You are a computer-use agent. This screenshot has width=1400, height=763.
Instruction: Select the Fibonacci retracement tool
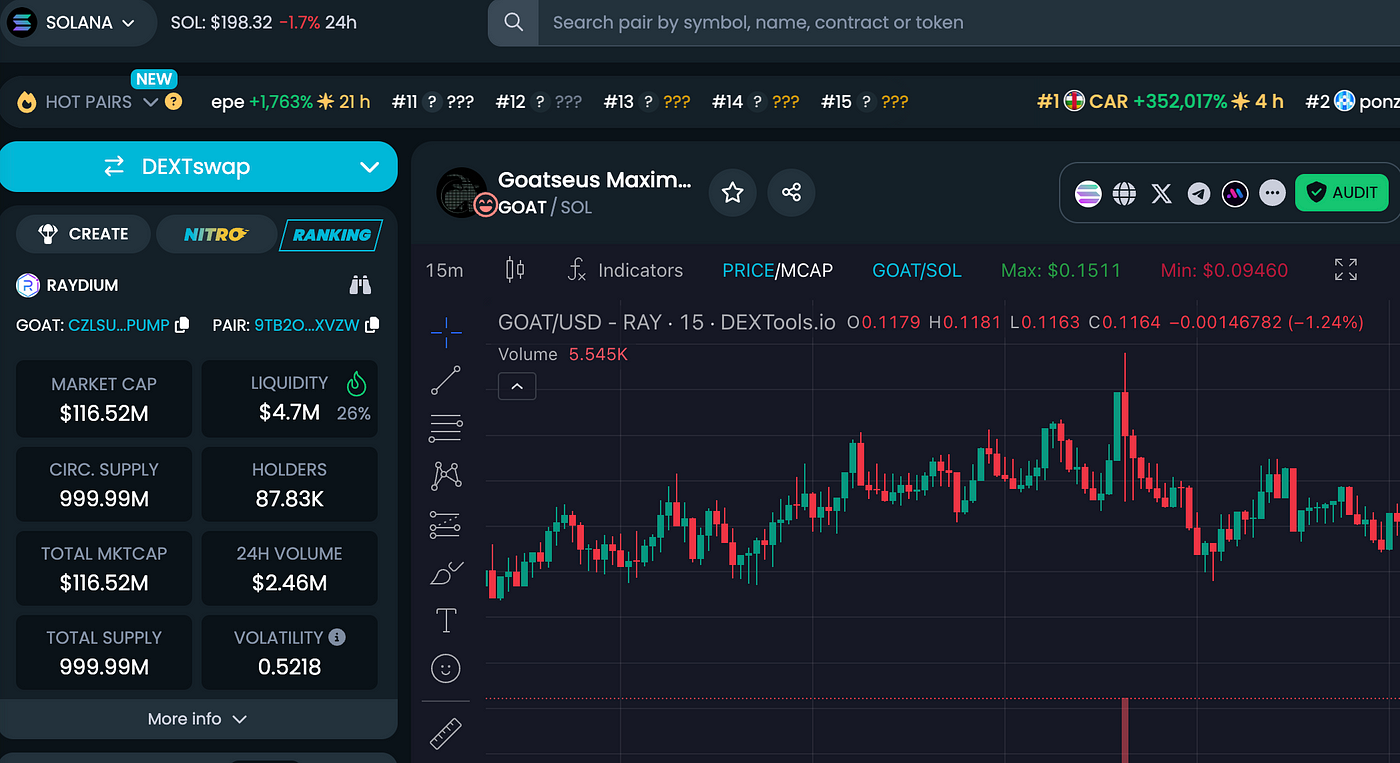click(x=445, y=427)
